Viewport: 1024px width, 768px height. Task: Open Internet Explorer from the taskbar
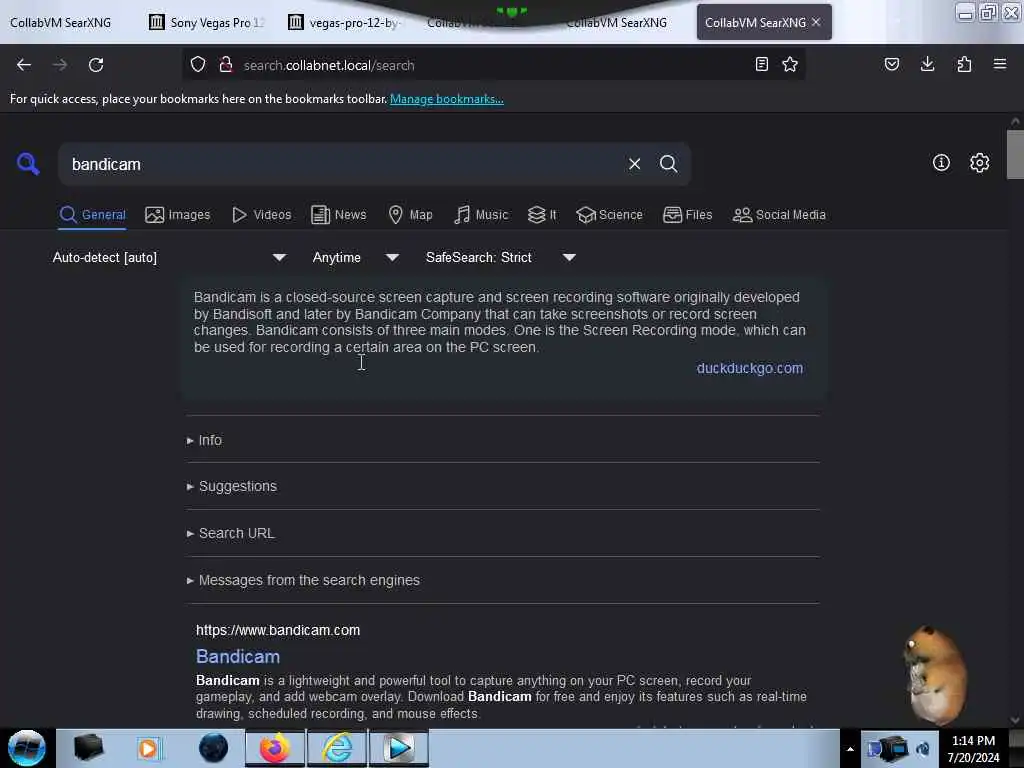(337, 748)
